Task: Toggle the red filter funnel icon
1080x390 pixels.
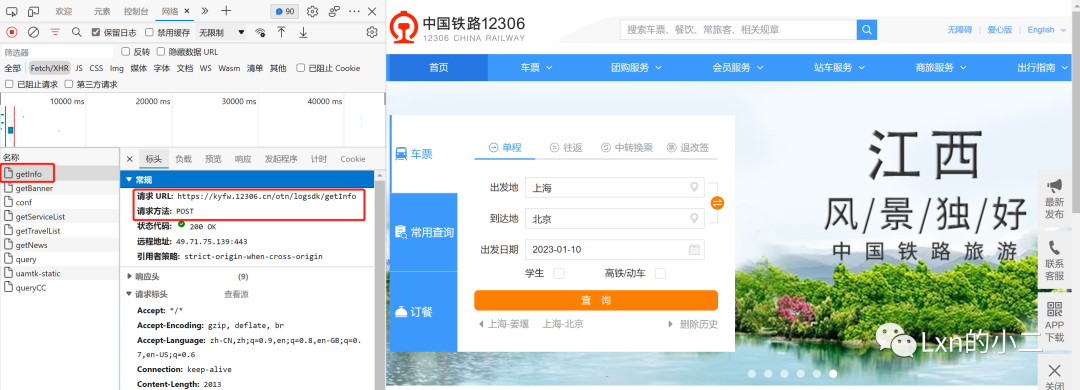Action: pos(55,32)
